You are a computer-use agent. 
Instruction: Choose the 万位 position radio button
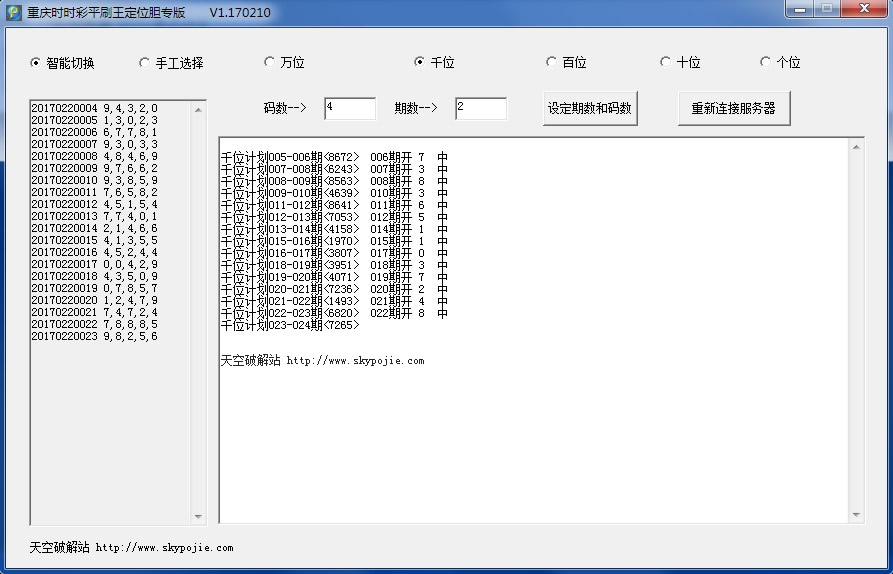coord(270,62)
